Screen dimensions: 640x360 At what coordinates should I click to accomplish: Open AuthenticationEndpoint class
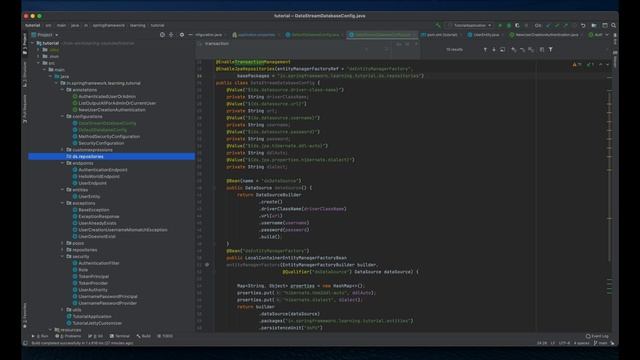[x=100, y=170]
